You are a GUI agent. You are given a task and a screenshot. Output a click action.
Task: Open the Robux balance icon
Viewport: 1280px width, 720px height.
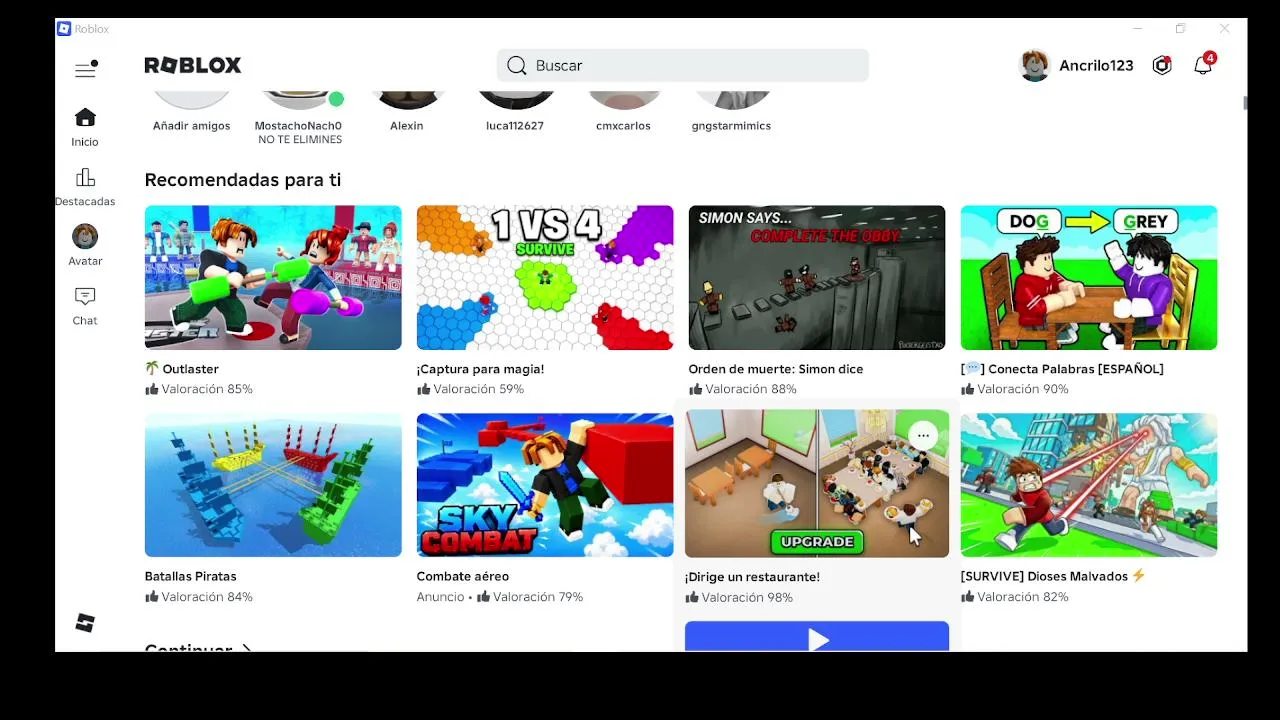pos(1162,66)
